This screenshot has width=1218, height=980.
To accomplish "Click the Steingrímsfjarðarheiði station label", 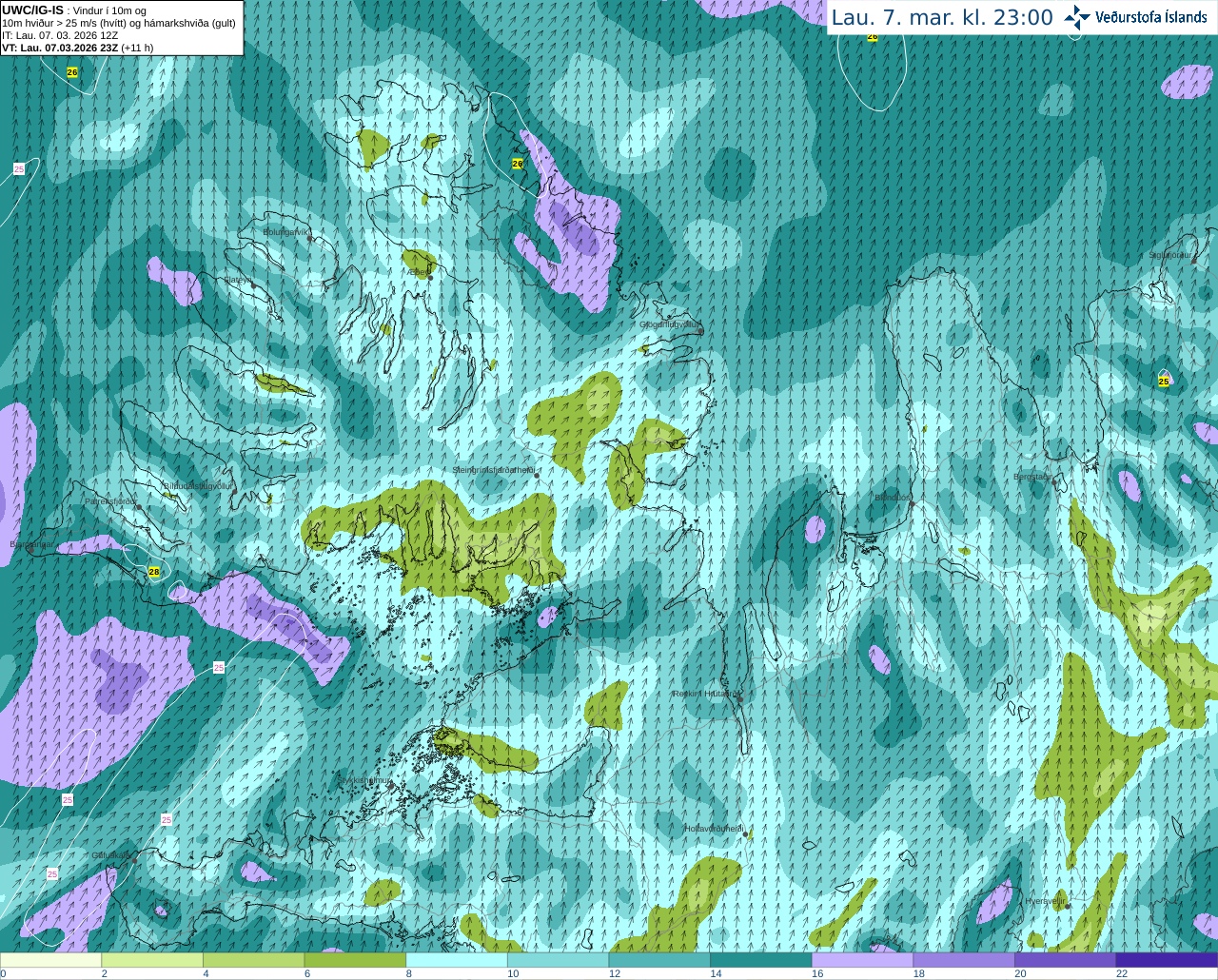I will click(493, 470).
